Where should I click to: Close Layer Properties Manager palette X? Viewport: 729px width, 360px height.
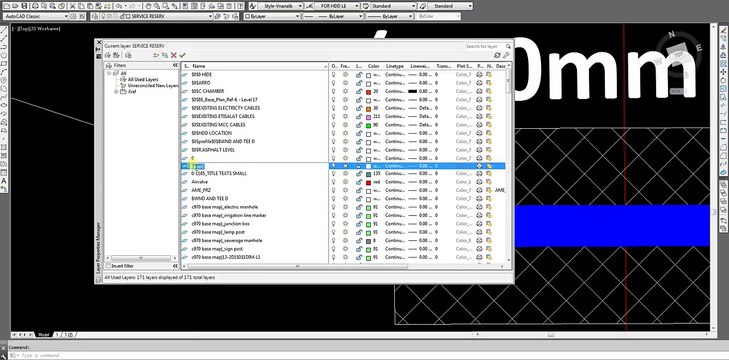coord(99,42)
